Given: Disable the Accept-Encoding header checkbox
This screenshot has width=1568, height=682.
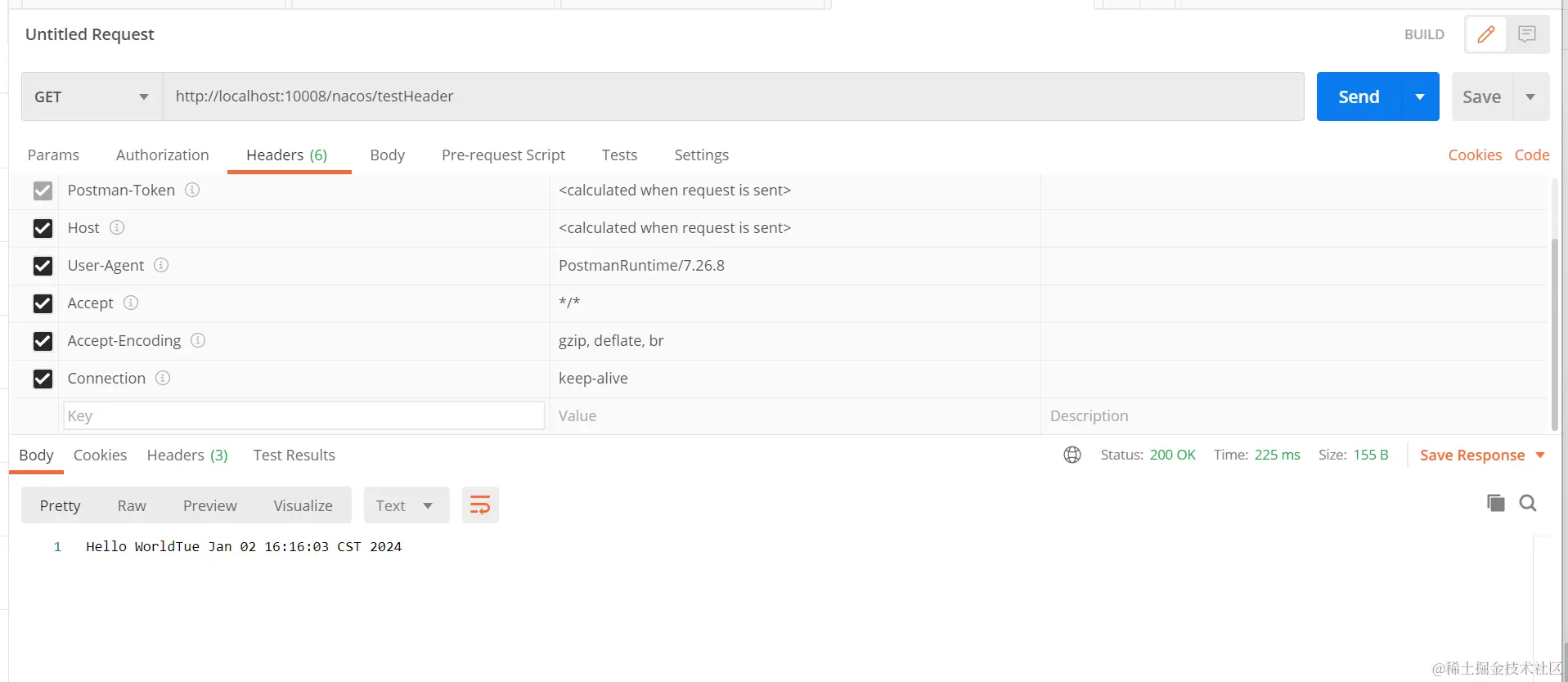Looking at the screenshot, I should 43,341.
